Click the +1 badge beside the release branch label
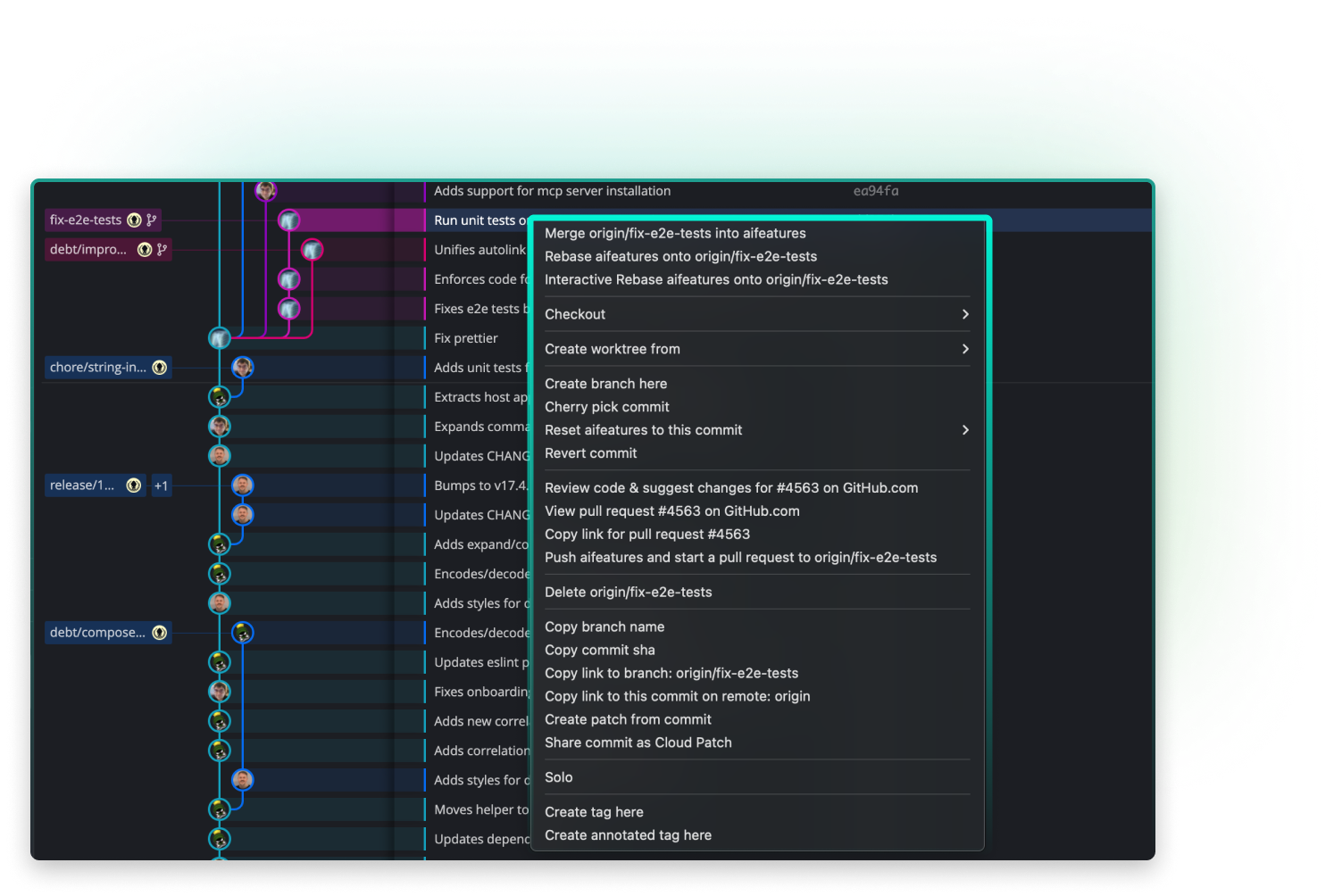The height and width of the screenshot is (896, 1334). click(x=161, y=485)
